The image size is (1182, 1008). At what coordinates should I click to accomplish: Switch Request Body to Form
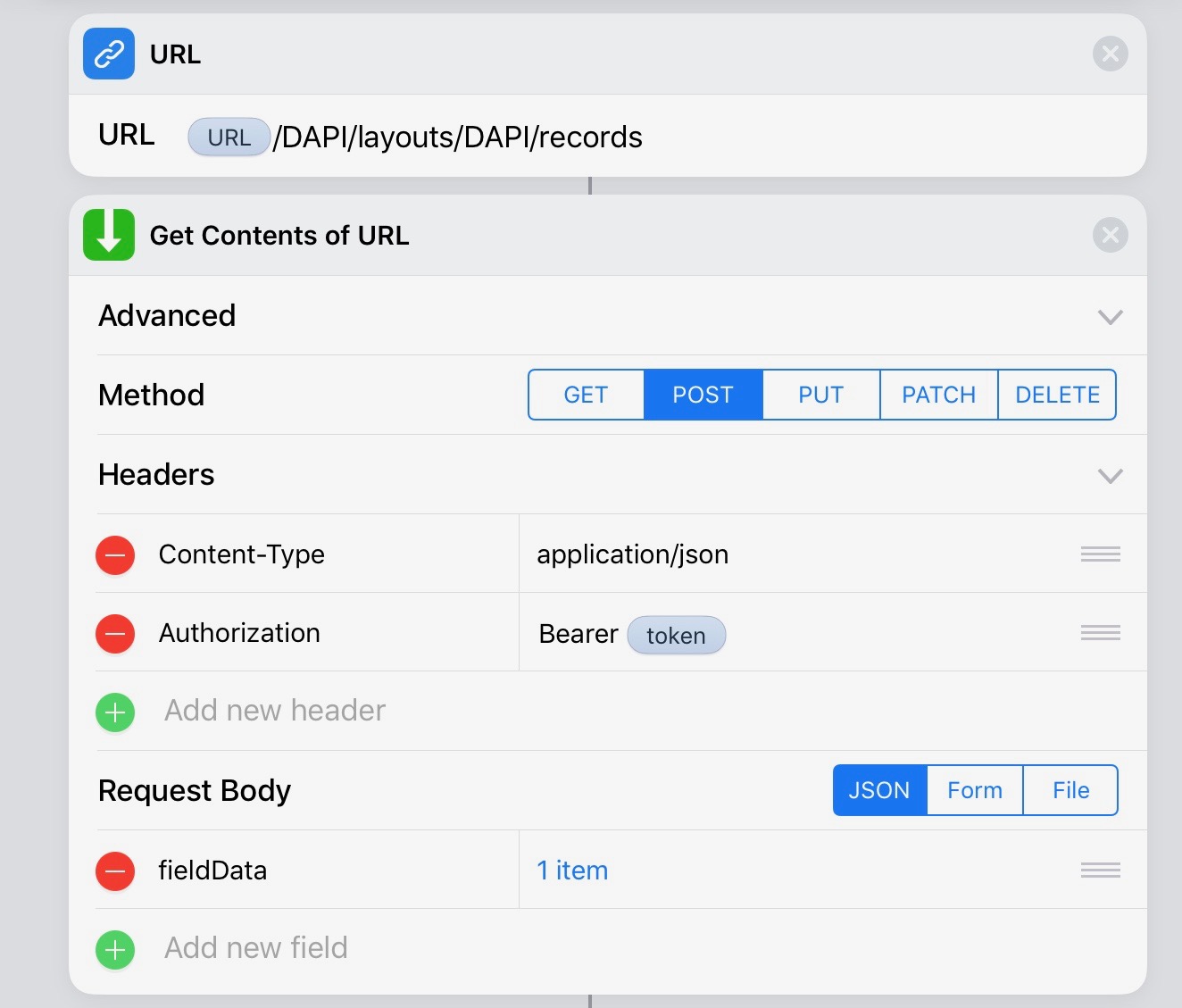[974, 790]
